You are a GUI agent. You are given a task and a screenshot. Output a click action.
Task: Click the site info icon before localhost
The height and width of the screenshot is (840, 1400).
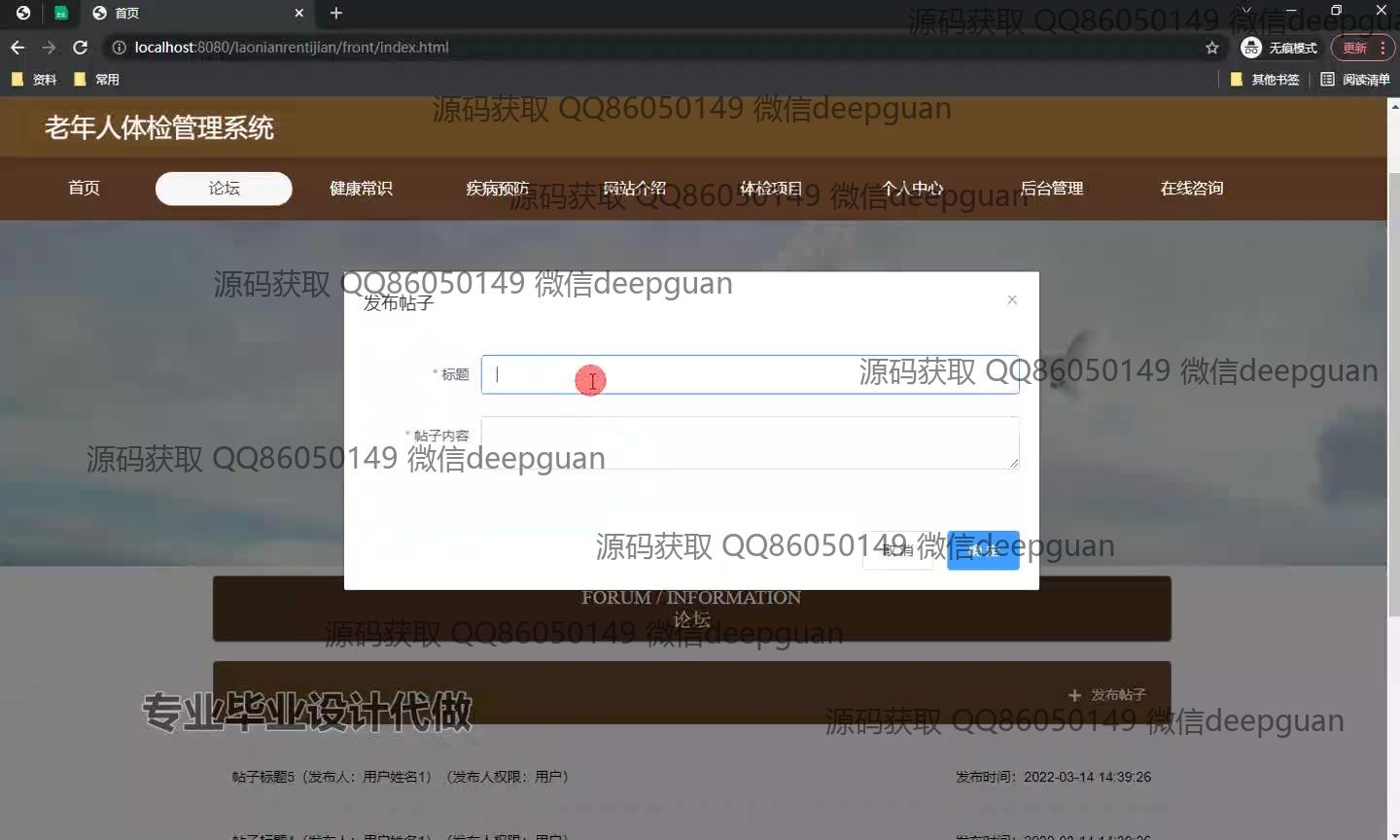coord(119,48)
